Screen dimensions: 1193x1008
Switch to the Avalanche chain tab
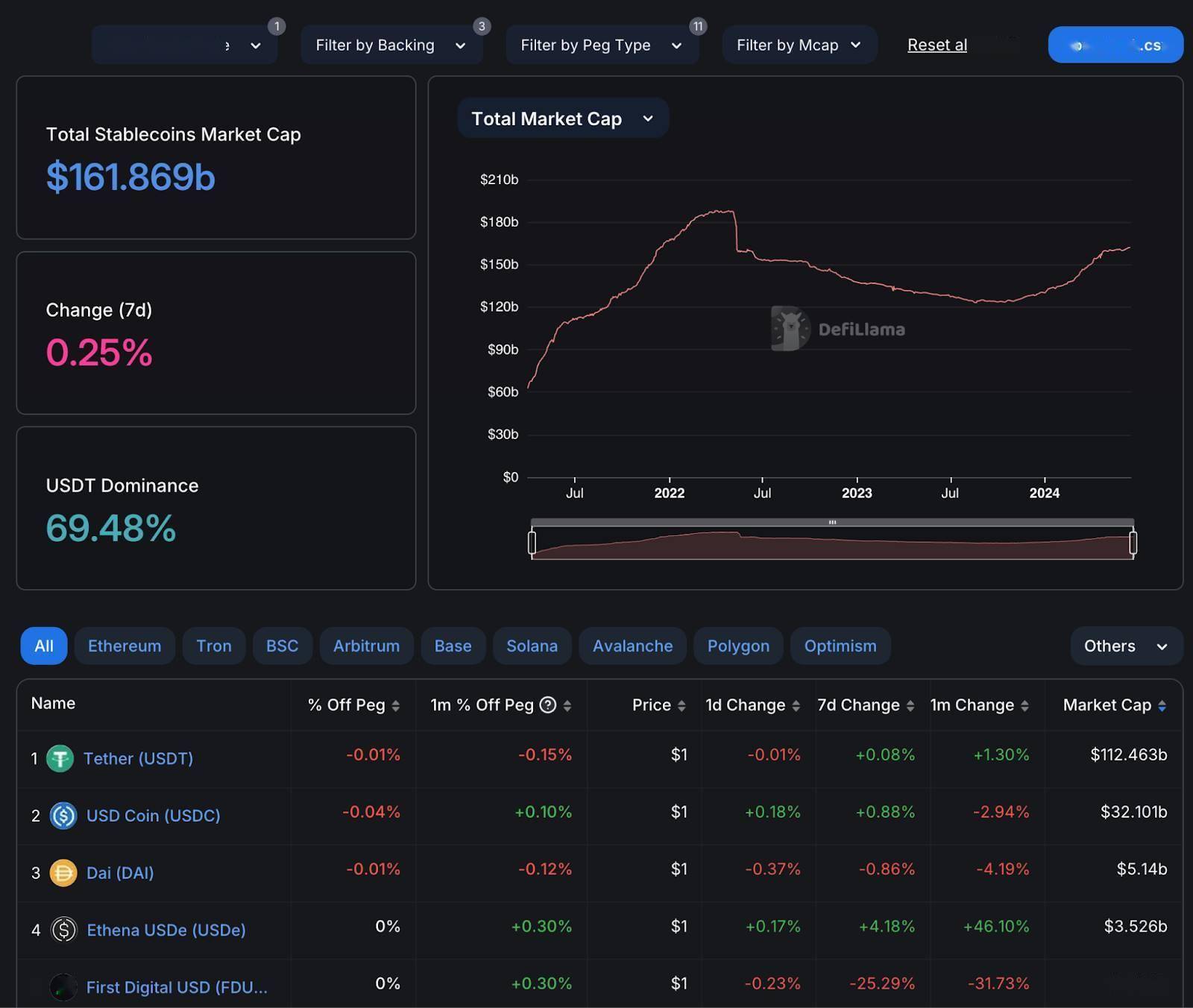click(x=633, y=646)
